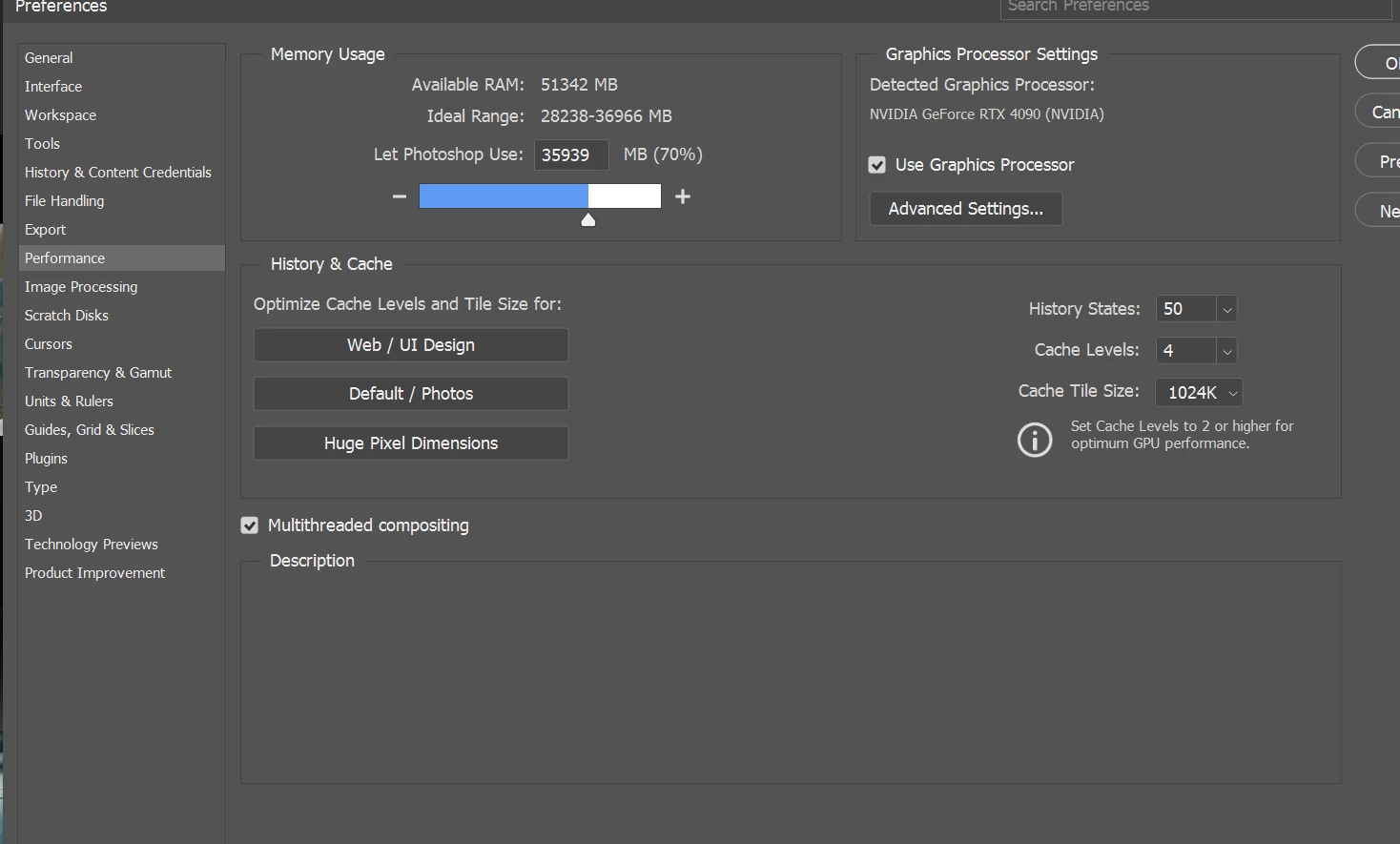Click Advanced Settings button

966,209
